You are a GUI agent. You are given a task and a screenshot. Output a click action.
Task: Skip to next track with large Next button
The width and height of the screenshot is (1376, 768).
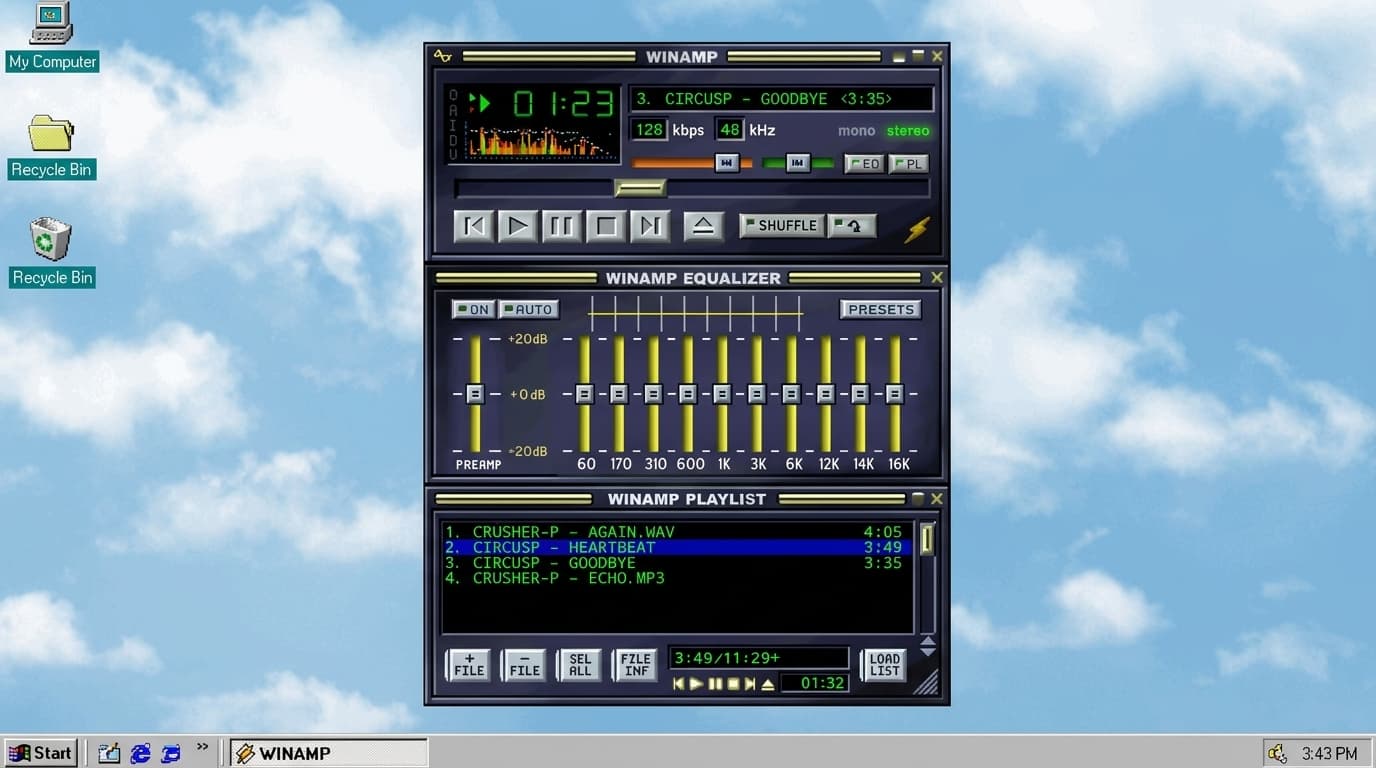(x=650, y=226)
